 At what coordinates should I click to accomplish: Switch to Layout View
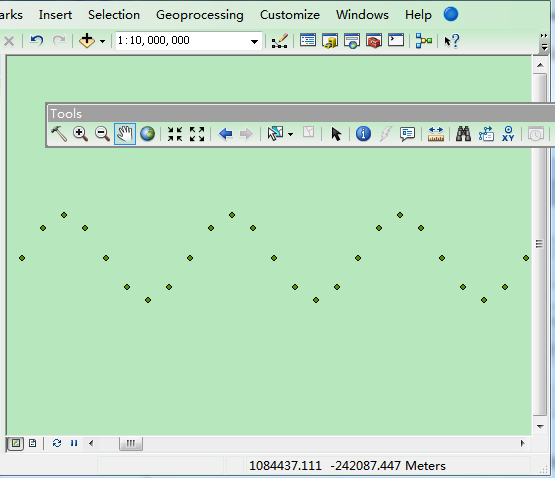tap(33, 443)
